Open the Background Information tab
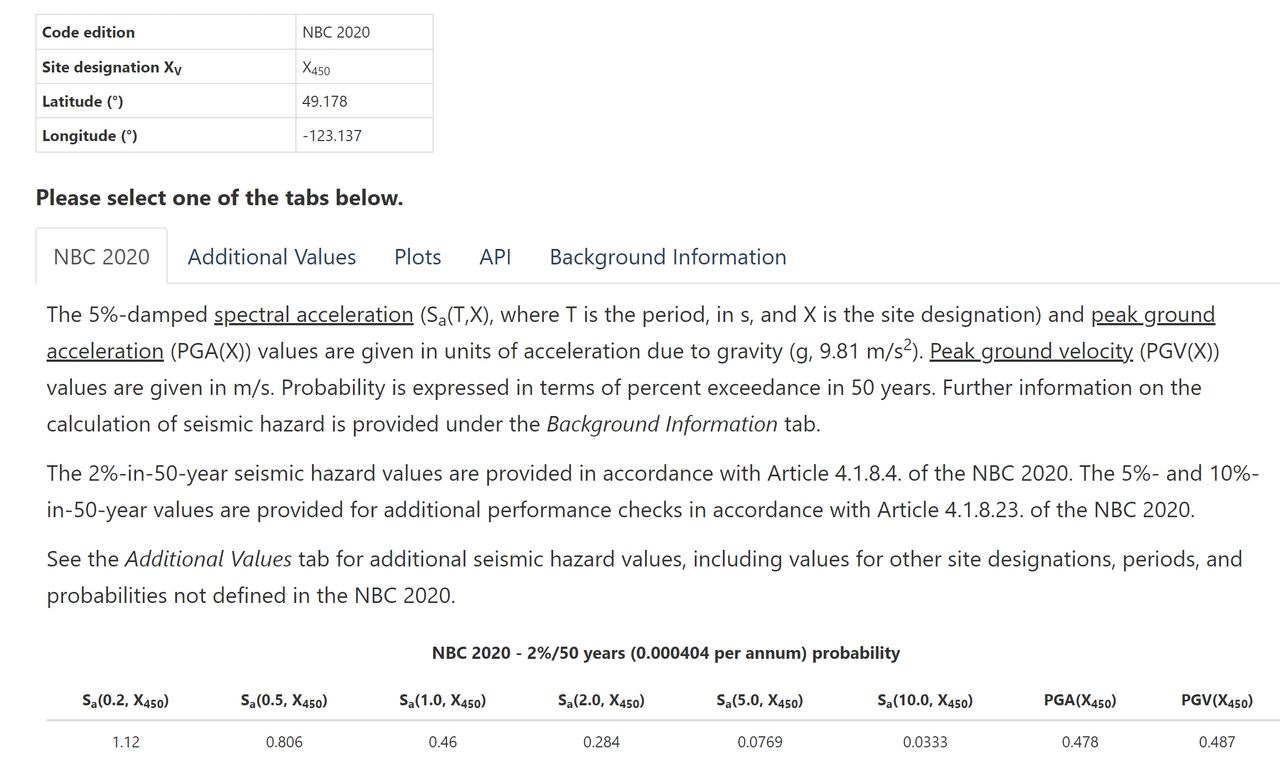 (667, 257)
